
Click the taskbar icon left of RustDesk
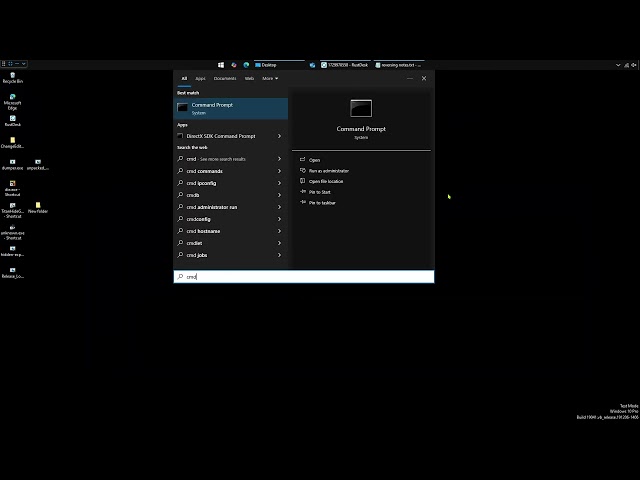click(x=312, y=65)
